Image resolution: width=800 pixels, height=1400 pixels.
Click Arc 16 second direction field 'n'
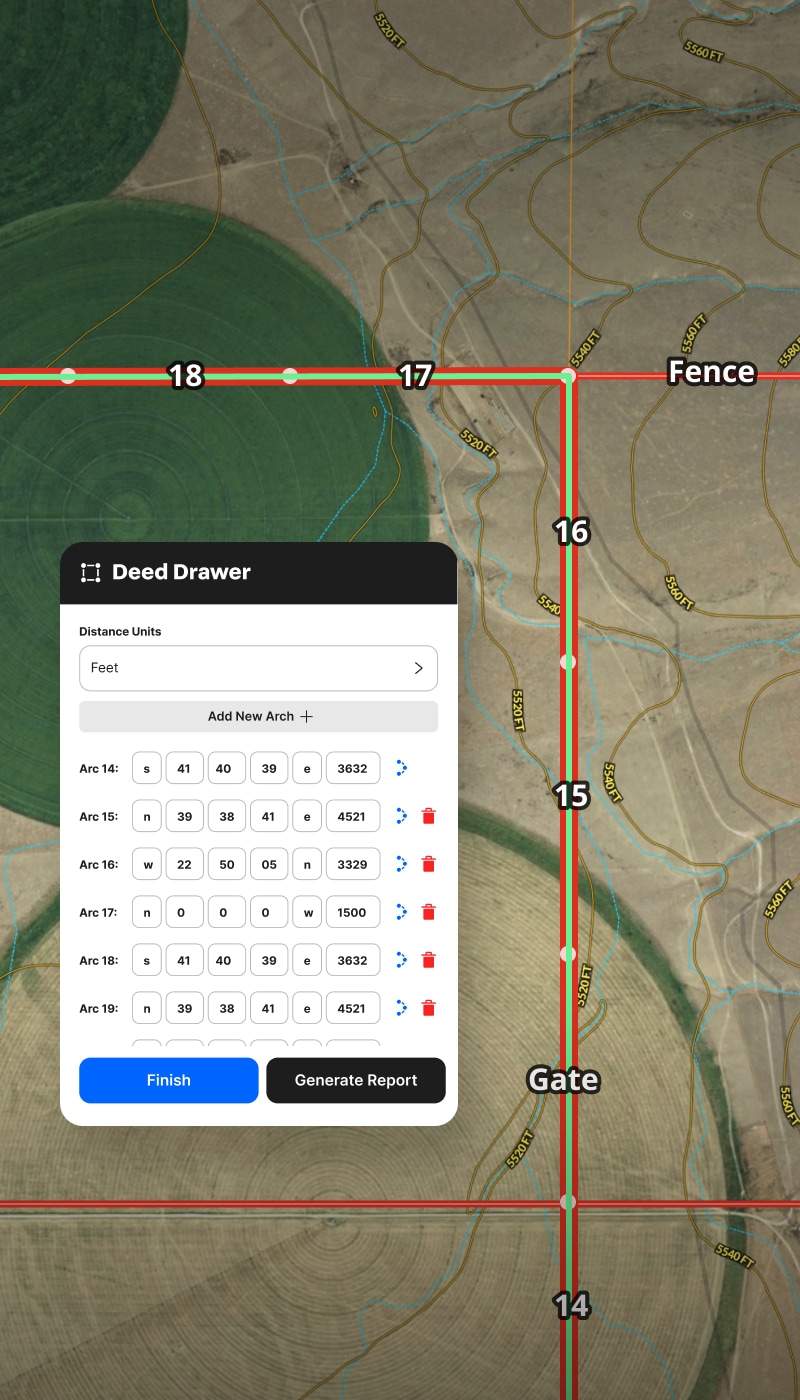pos(307,864)
